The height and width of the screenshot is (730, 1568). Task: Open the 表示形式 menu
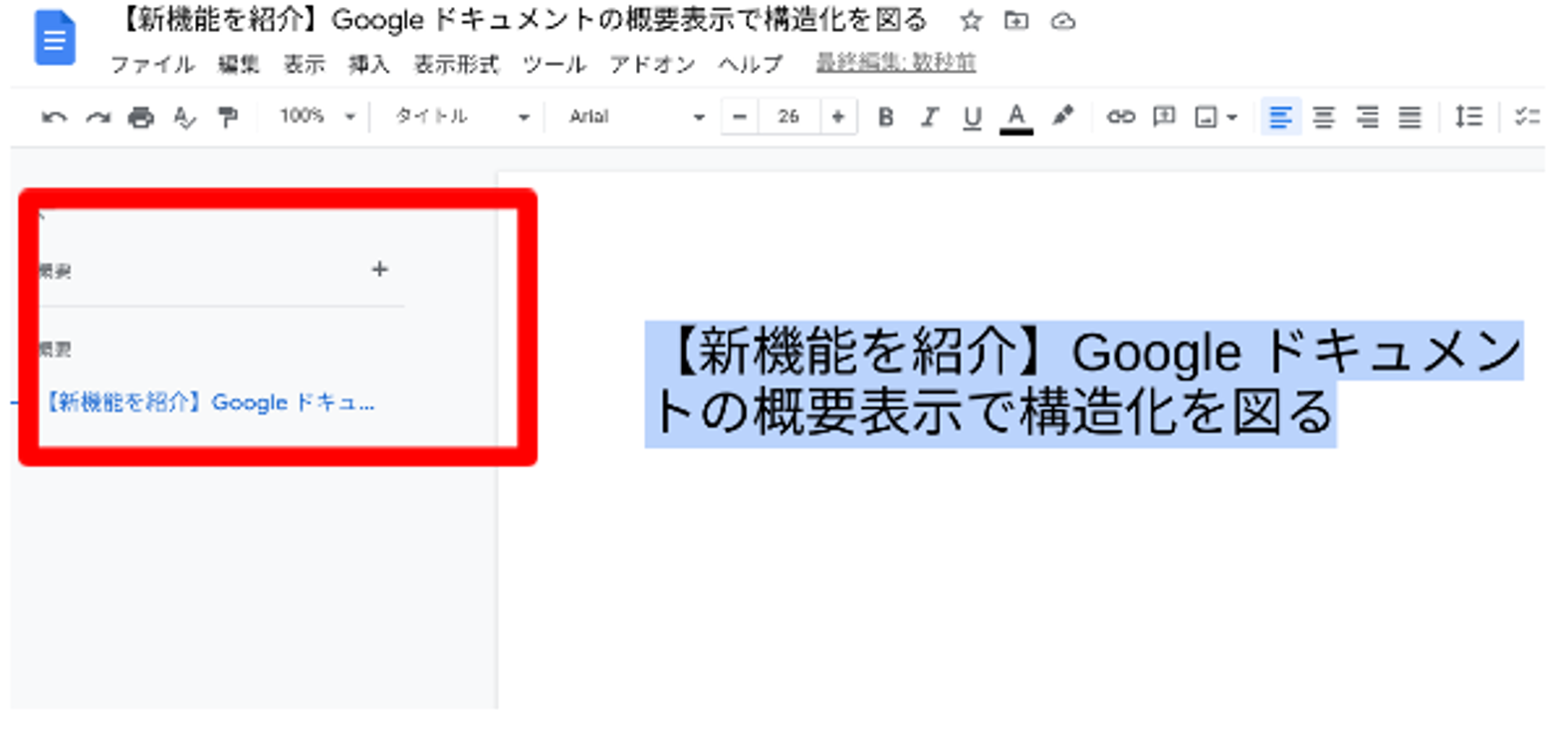pyautogui.click(x=456, y=65)
